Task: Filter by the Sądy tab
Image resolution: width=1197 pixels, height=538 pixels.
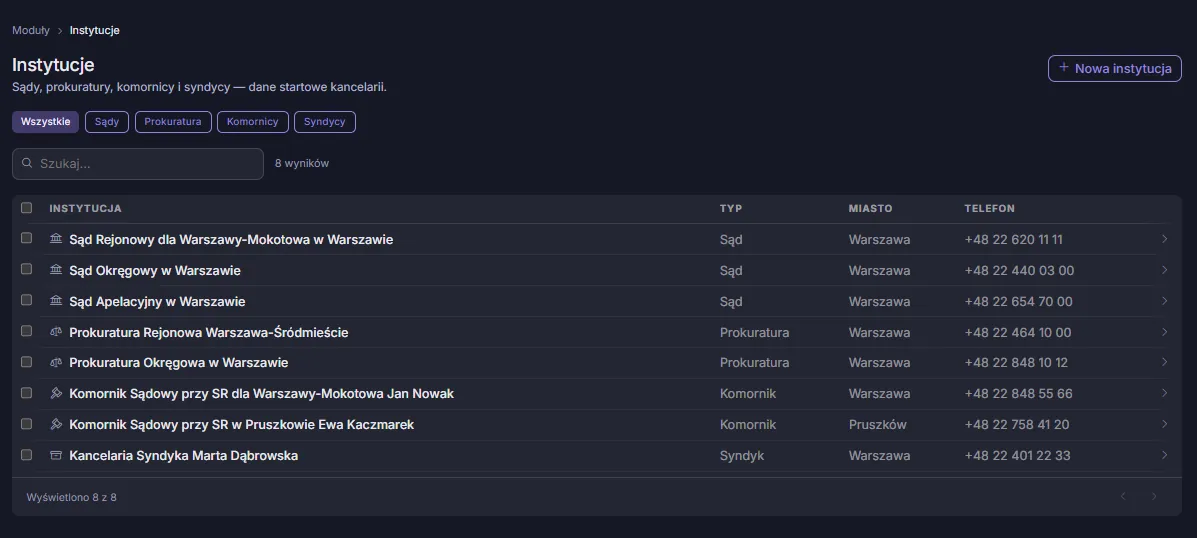Action: [107, 122]
